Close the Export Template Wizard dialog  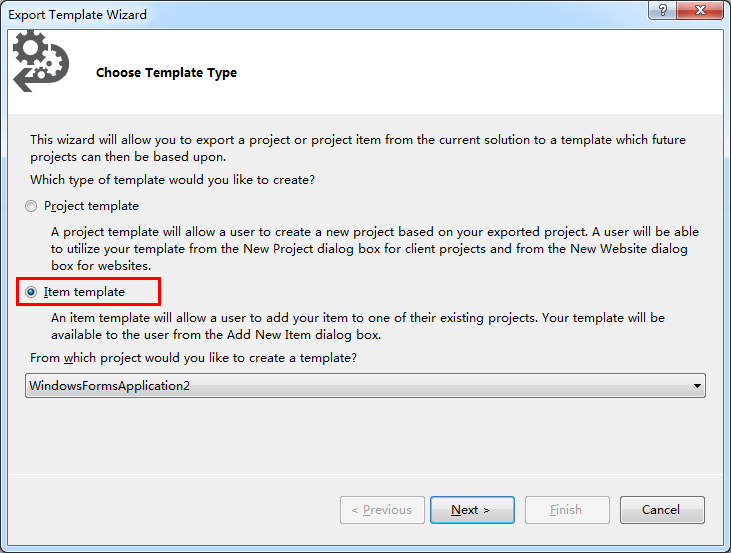(699, 11)
